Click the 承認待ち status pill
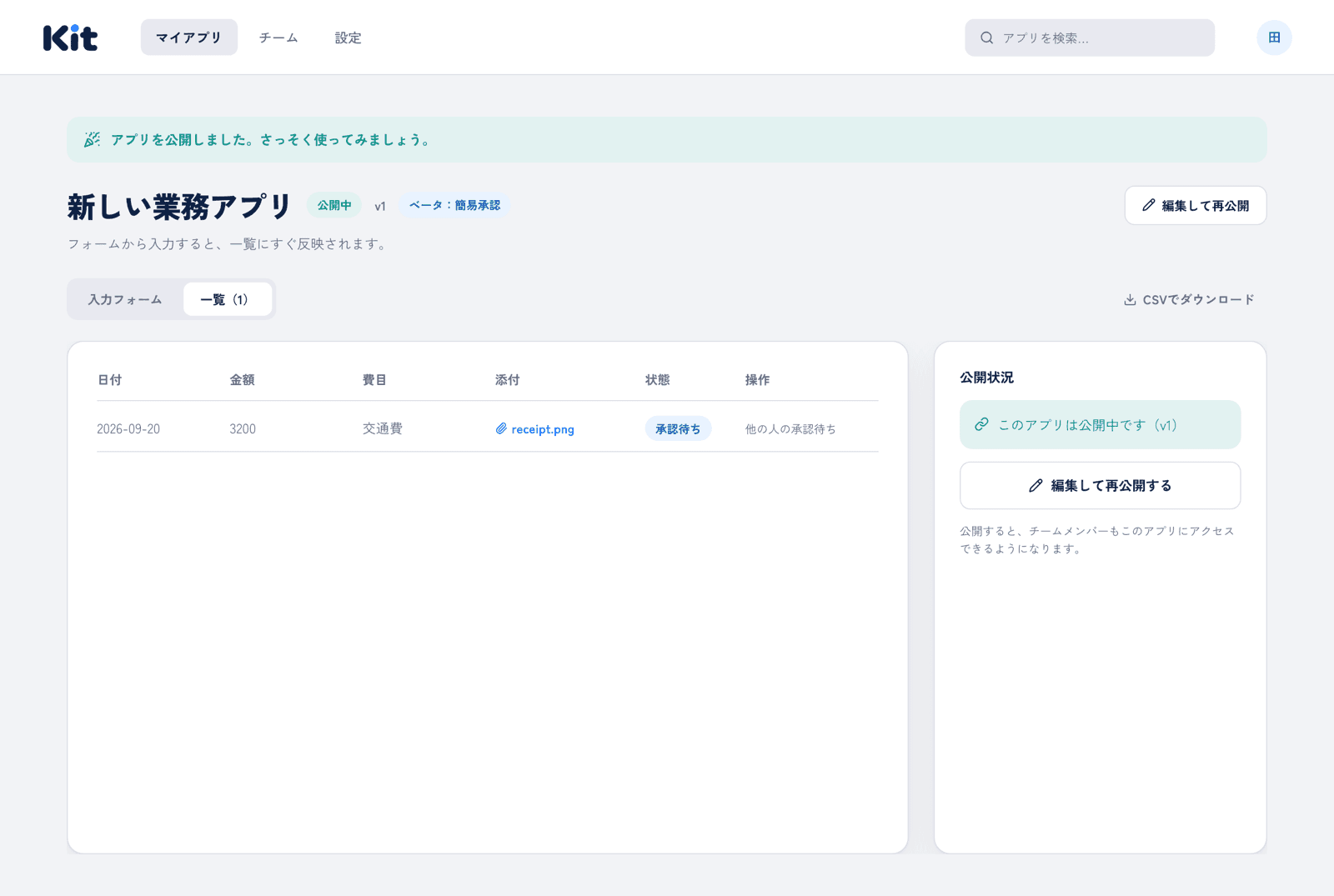1334x896 pixels. click(x=678, y=428)
